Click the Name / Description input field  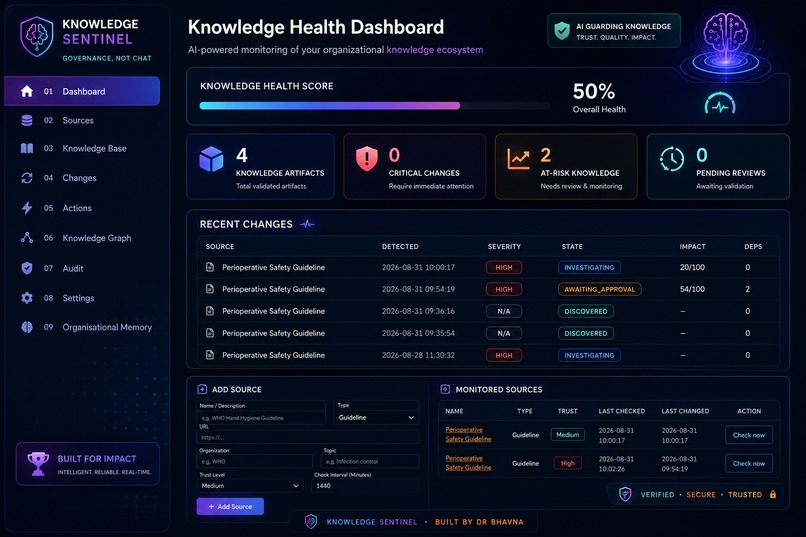coord(261,418)
